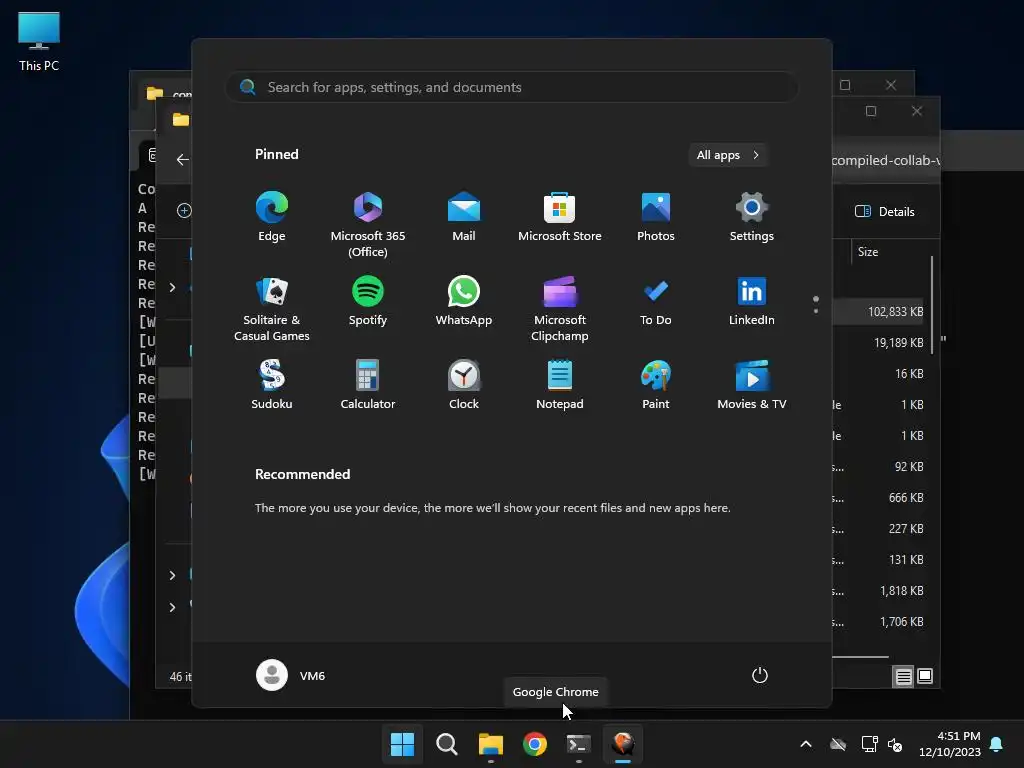
Task: Open OneDrive cloud tray icon
Action: pos(838,744)
